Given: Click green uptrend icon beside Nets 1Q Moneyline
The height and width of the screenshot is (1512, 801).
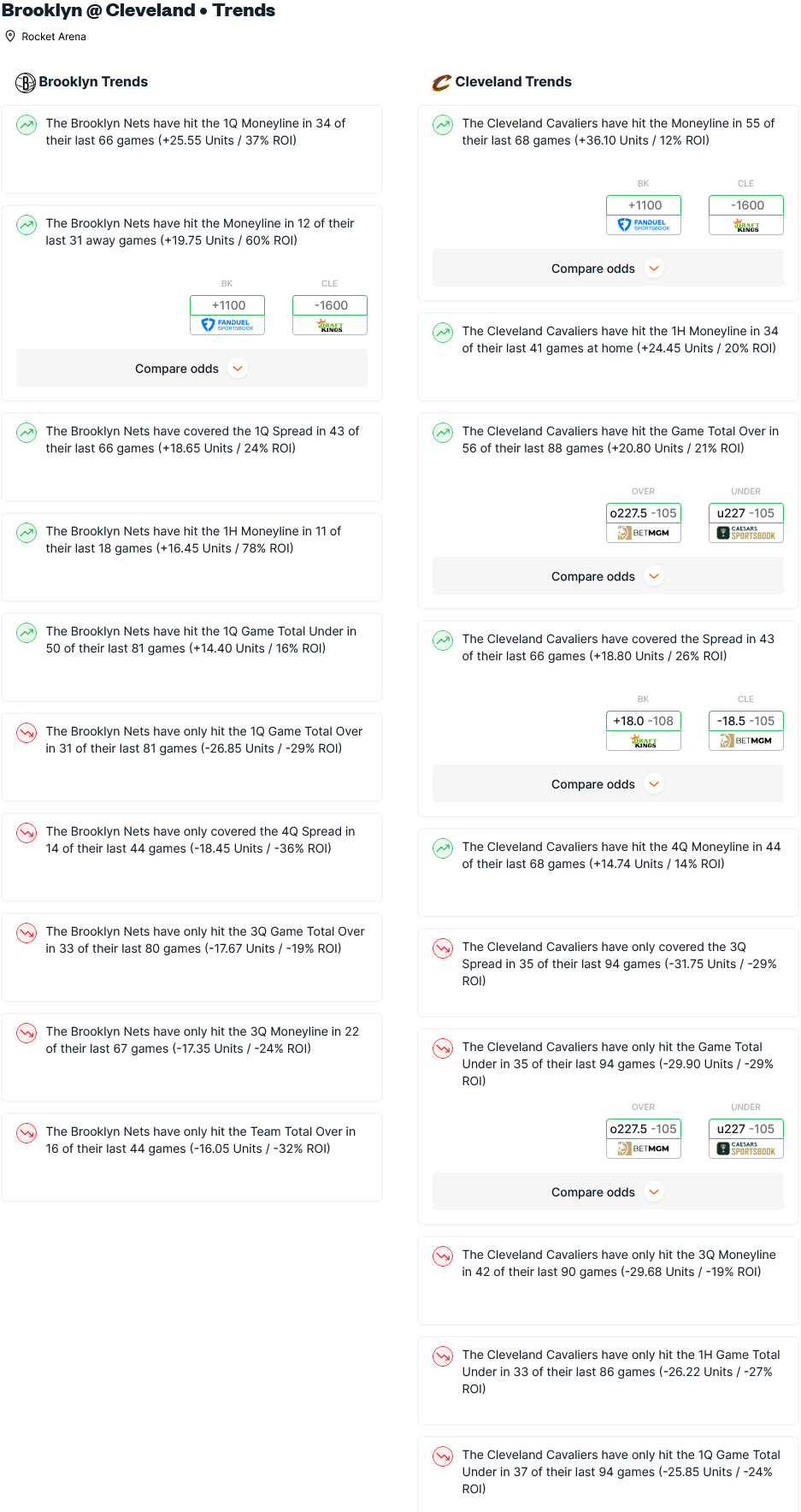Looking at the screenshot, I should pos(27,125).
